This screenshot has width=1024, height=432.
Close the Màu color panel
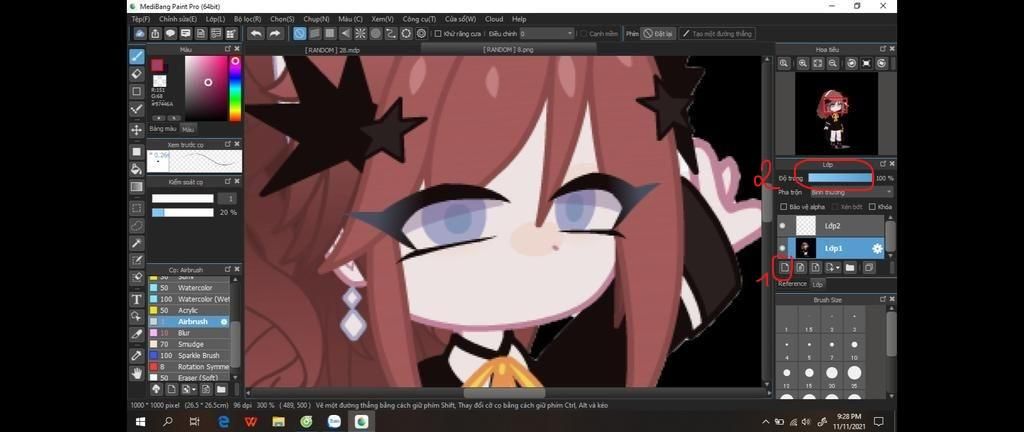coord(236,49)
